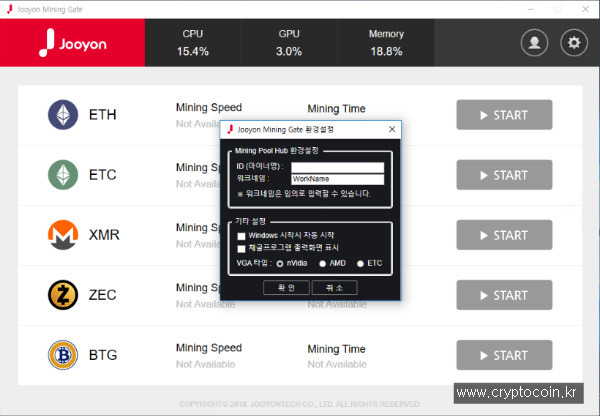Start ETH mining
This screenshot has height=416, width=600.
coord(504,115)
